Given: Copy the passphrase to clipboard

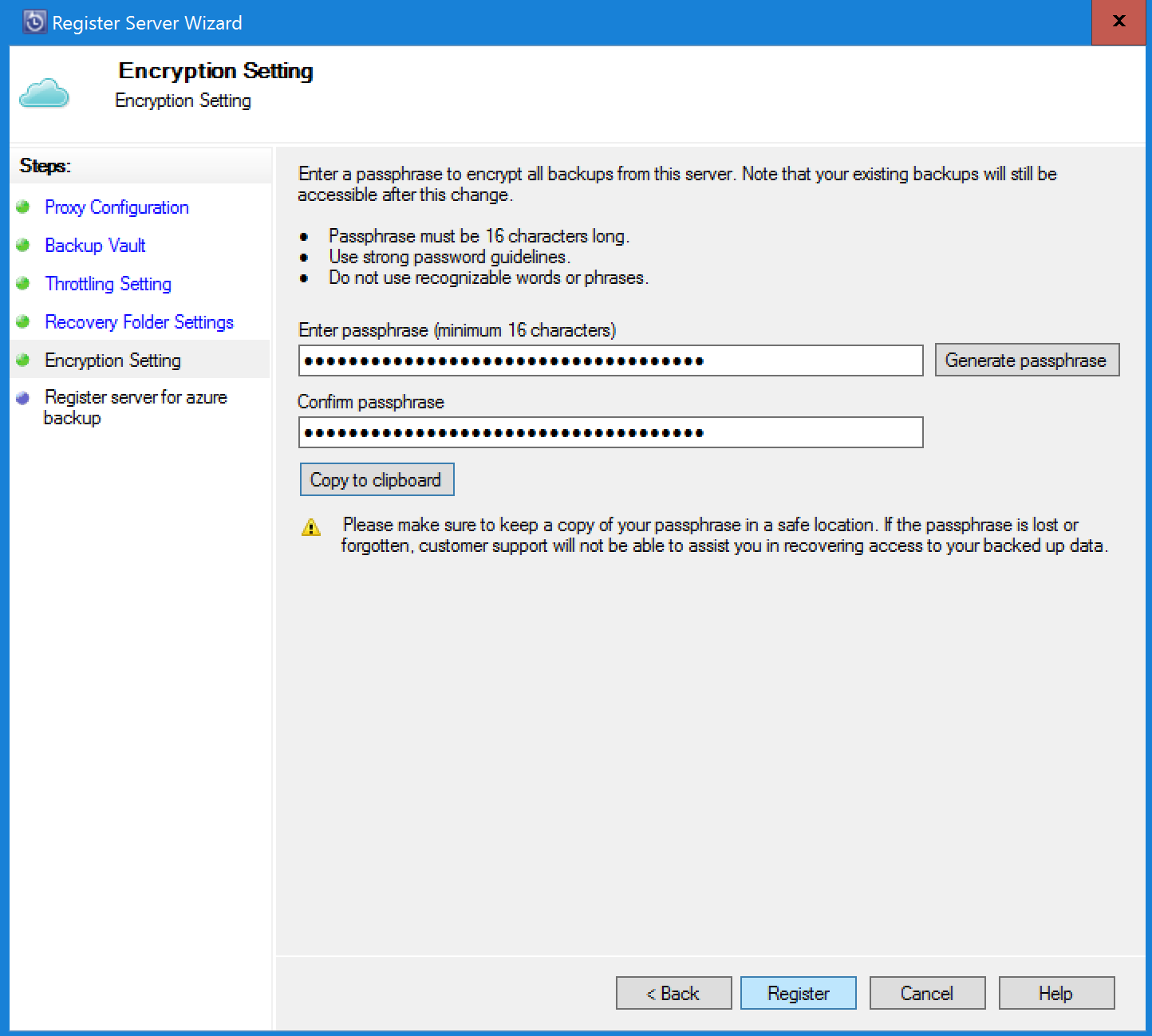Looking at the screenshot, I should tap(376, 480).
